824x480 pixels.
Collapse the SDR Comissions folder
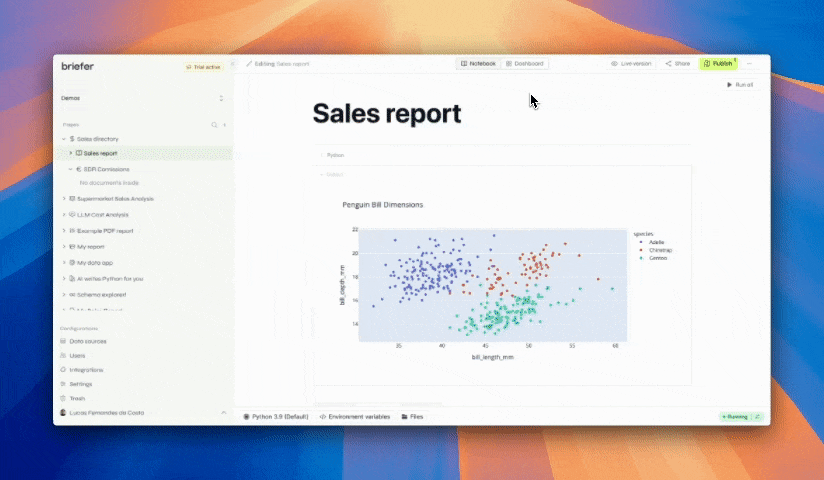tap(71, 169)
